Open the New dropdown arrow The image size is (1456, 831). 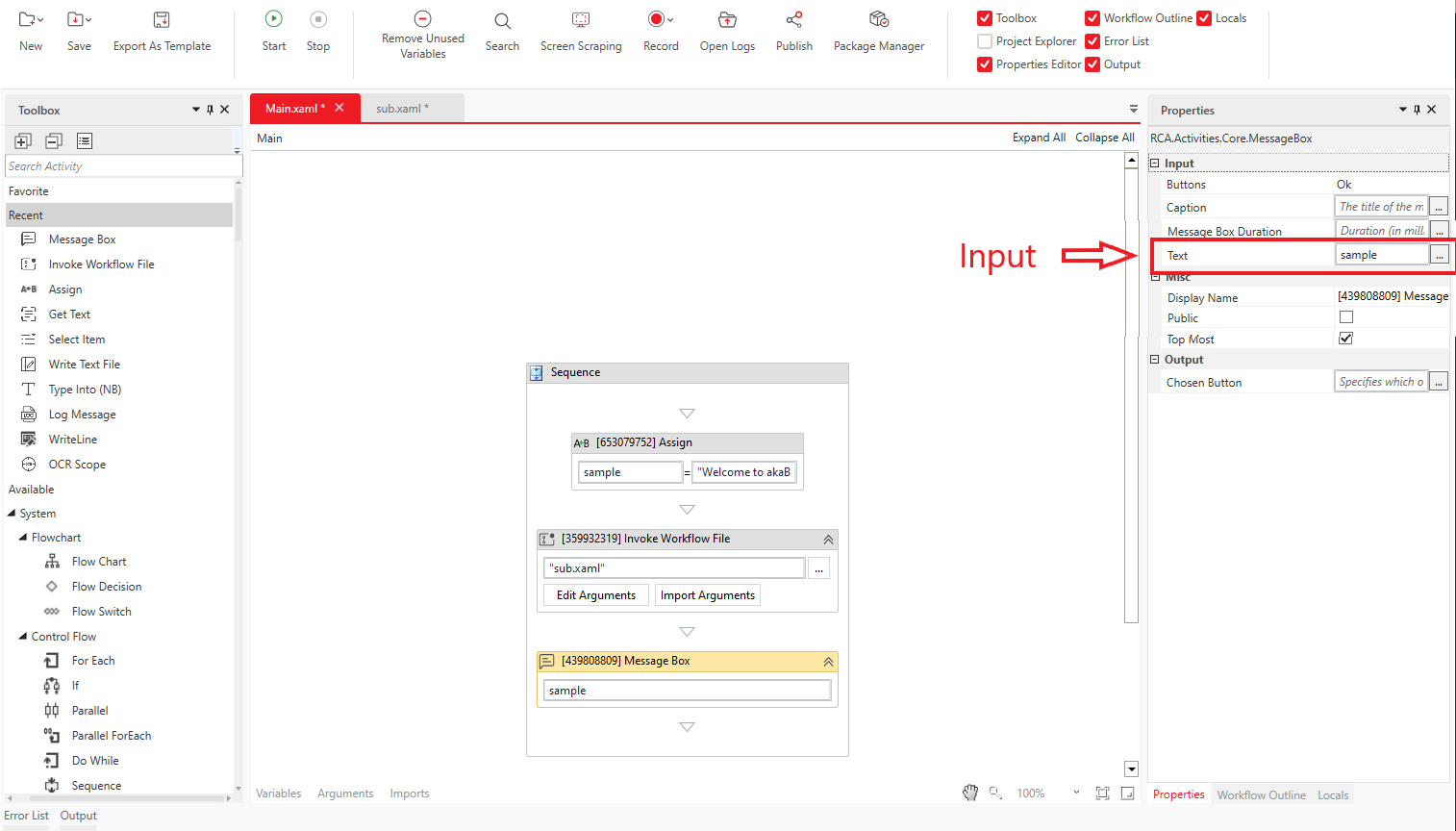tap(40, 20)
